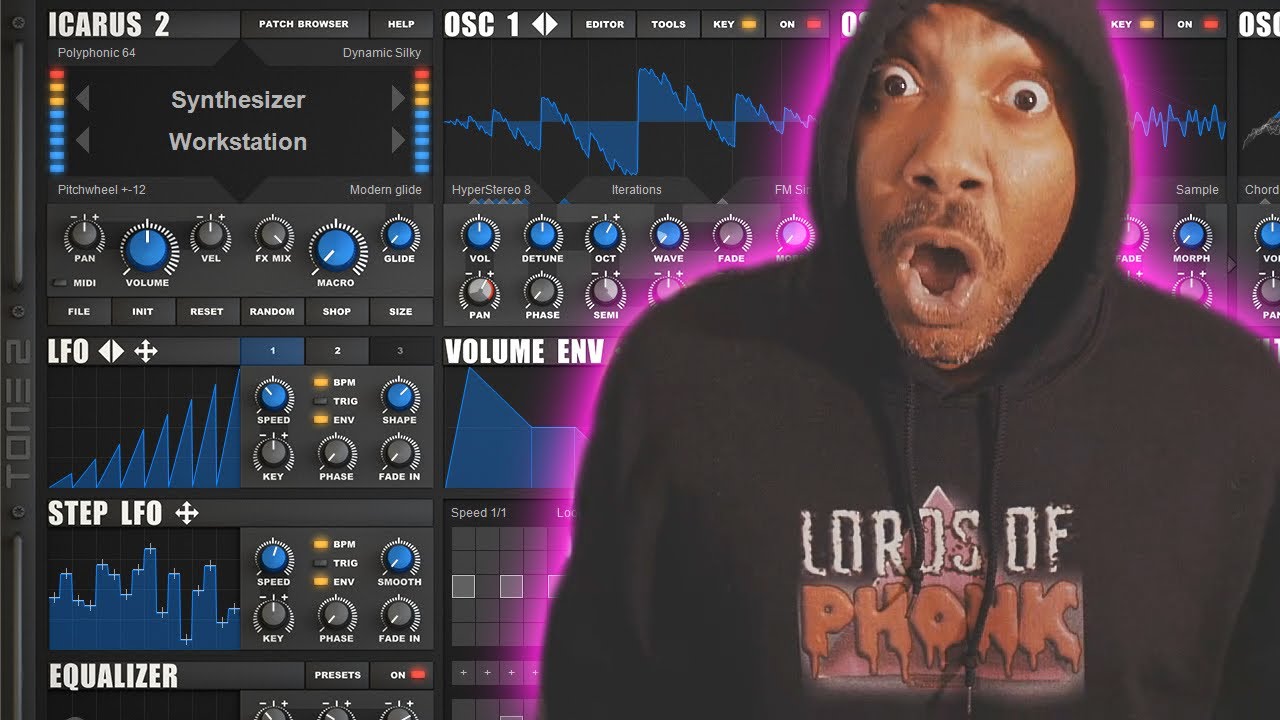Image resolution: width=1280 pixels, height=720 pixels.
Task: Open the OSC 1 TOOLS menu
Action: (x=669, y=24)
